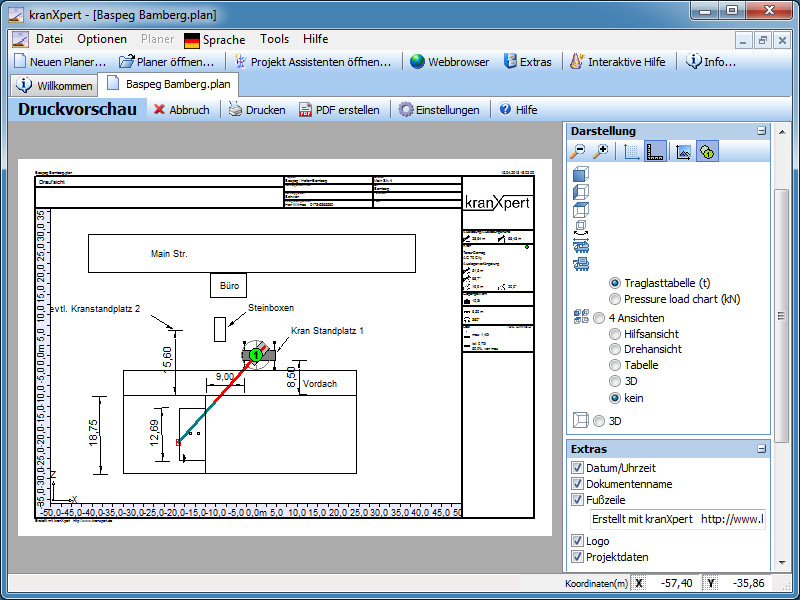Select the 4 Ansichten radio button

[x=599, y=317]
